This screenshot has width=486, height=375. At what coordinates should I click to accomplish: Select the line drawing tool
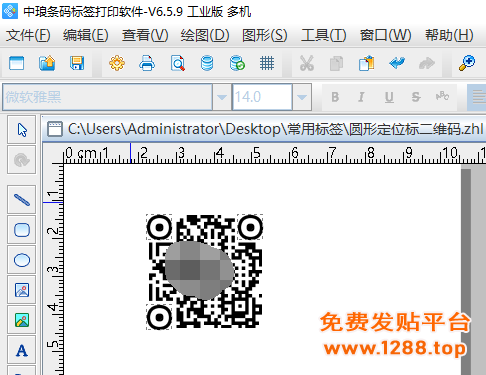tap(22, 199)
